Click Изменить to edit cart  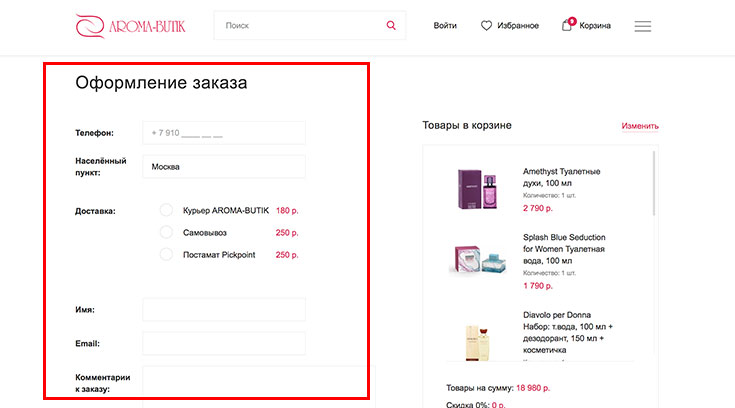(639, 126)
